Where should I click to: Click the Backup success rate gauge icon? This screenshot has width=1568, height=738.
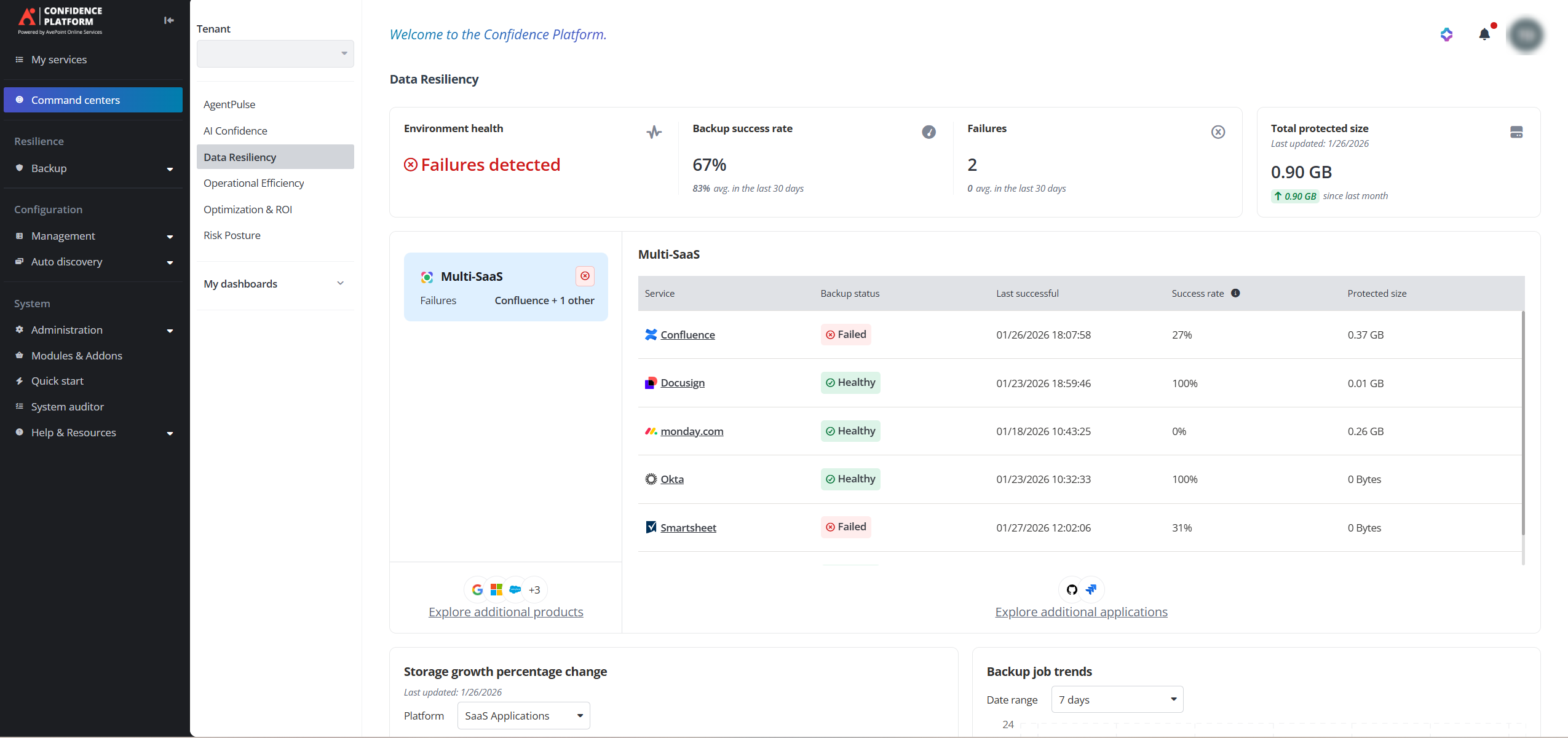929,132
